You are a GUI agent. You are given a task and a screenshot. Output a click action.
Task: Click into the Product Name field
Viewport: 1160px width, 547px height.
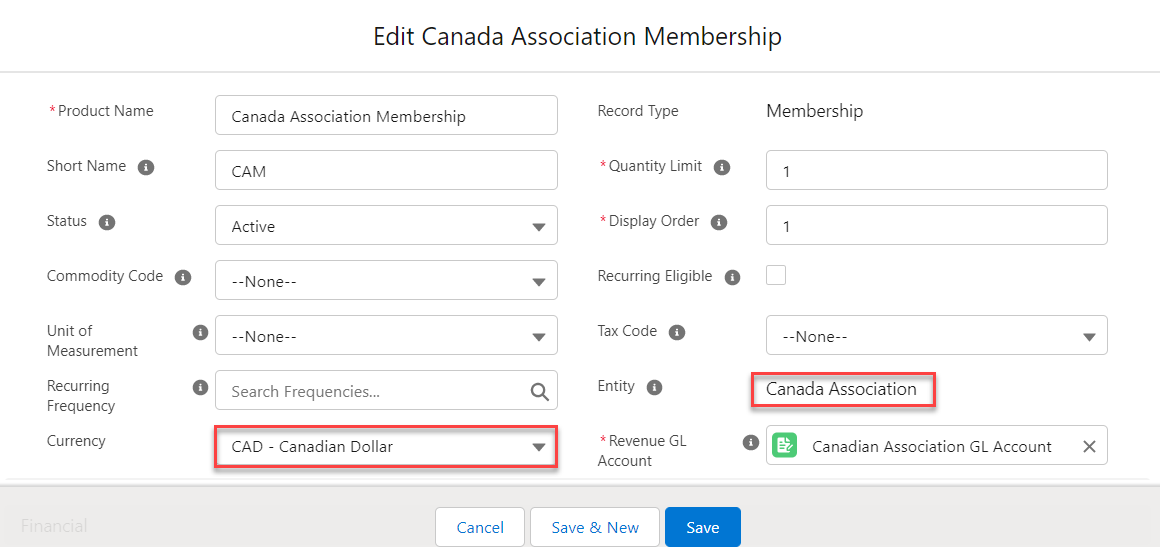(x=386, y=116)
